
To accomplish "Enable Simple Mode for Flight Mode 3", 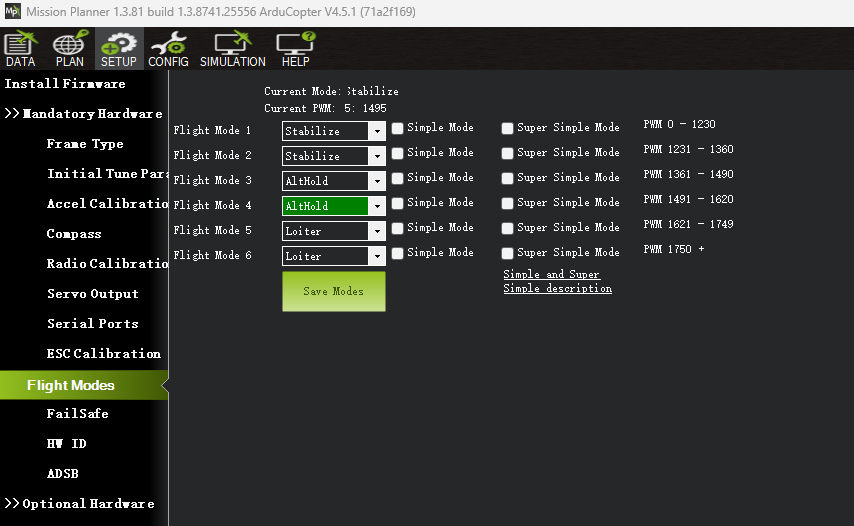I will coord(398,178).
